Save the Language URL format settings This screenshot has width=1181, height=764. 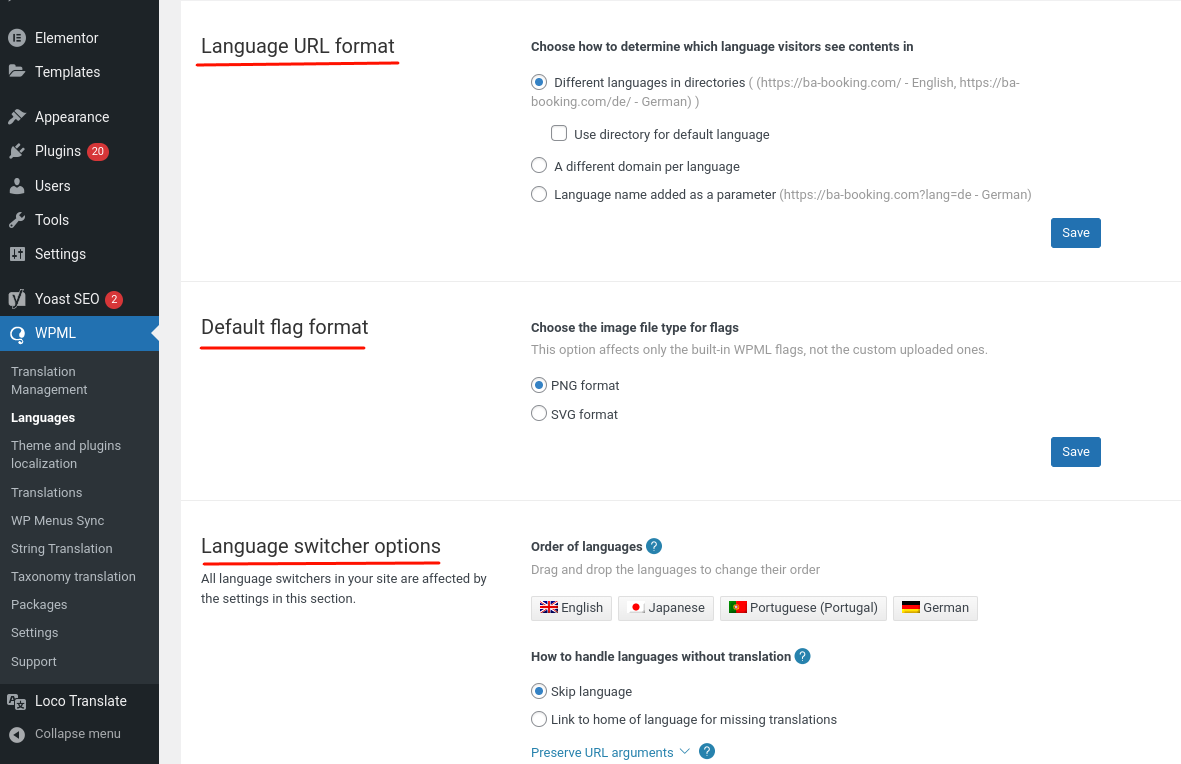tap(1075, 233)
